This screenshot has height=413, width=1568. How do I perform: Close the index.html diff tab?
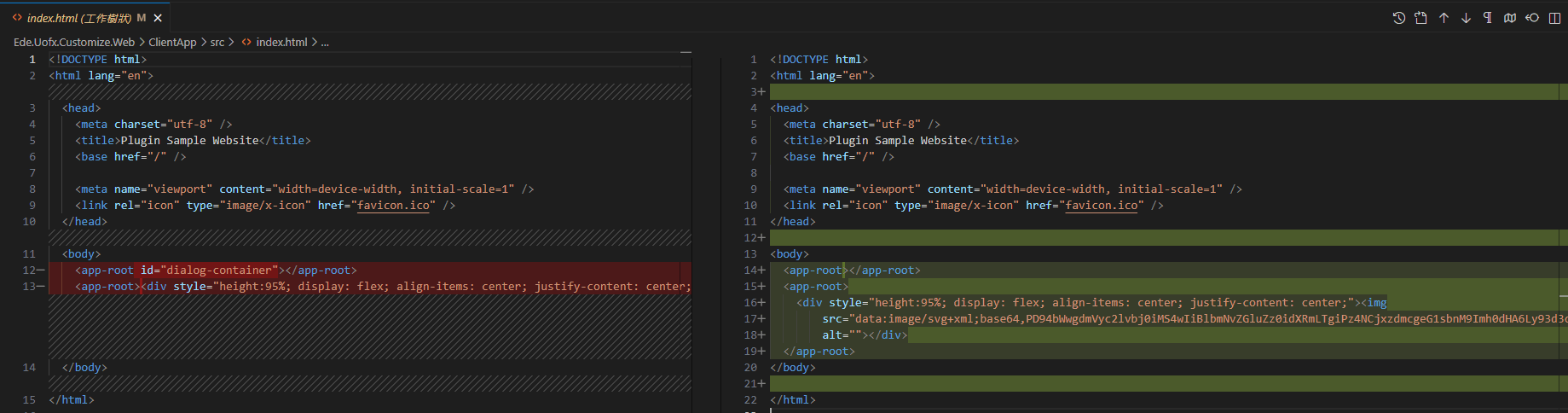[158, 18]
